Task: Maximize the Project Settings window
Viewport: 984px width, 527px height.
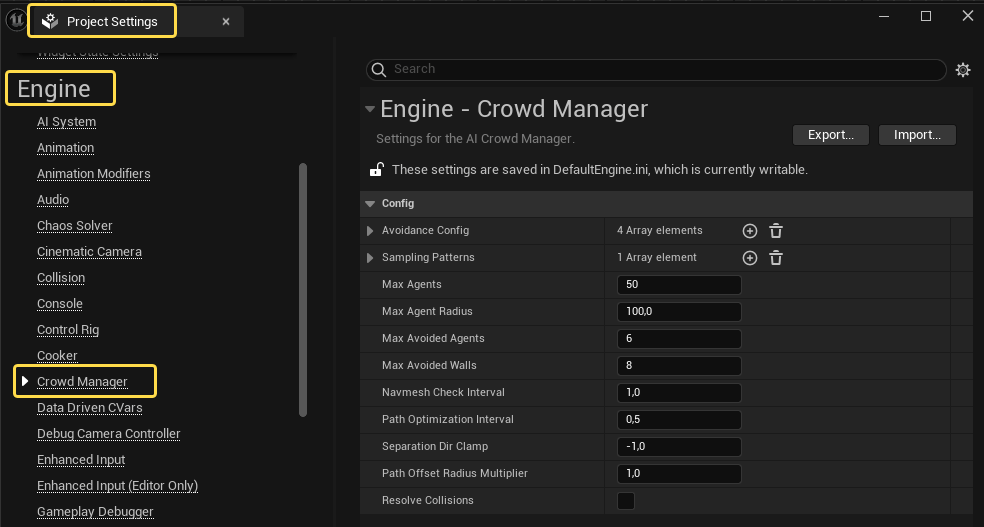Action: click(x=926, y=16)
